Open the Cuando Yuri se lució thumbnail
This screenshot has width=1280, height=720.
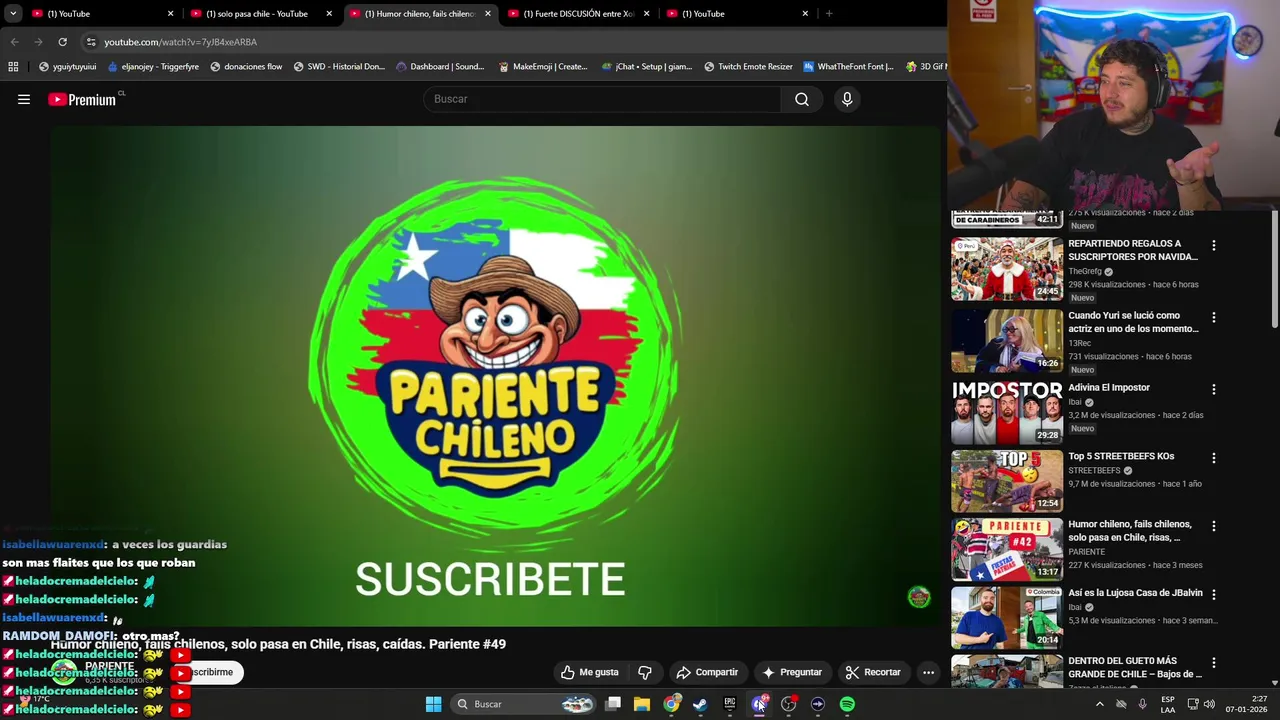(x=1007, y=341)
